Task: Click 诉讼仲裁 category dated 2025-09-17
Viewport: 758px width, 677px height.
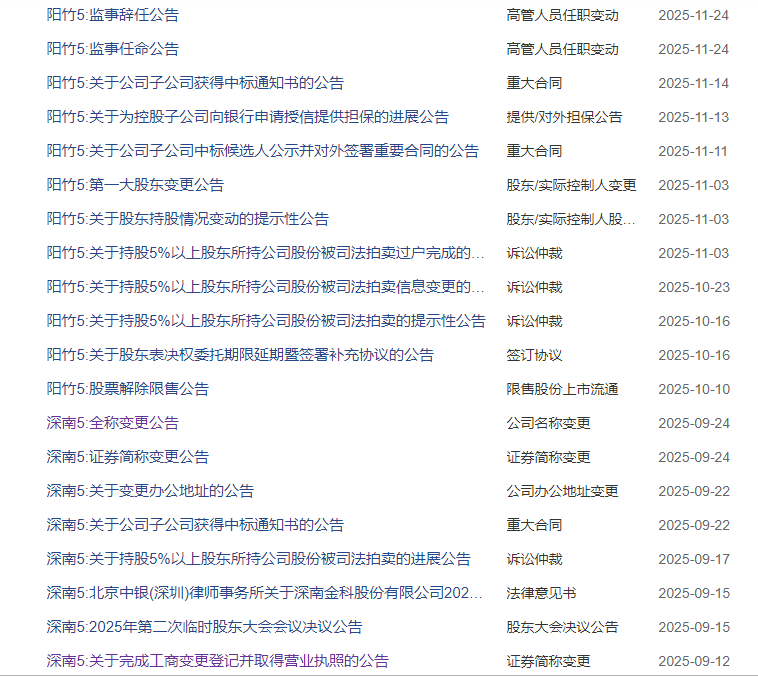Action: click(x=534, y=559)
